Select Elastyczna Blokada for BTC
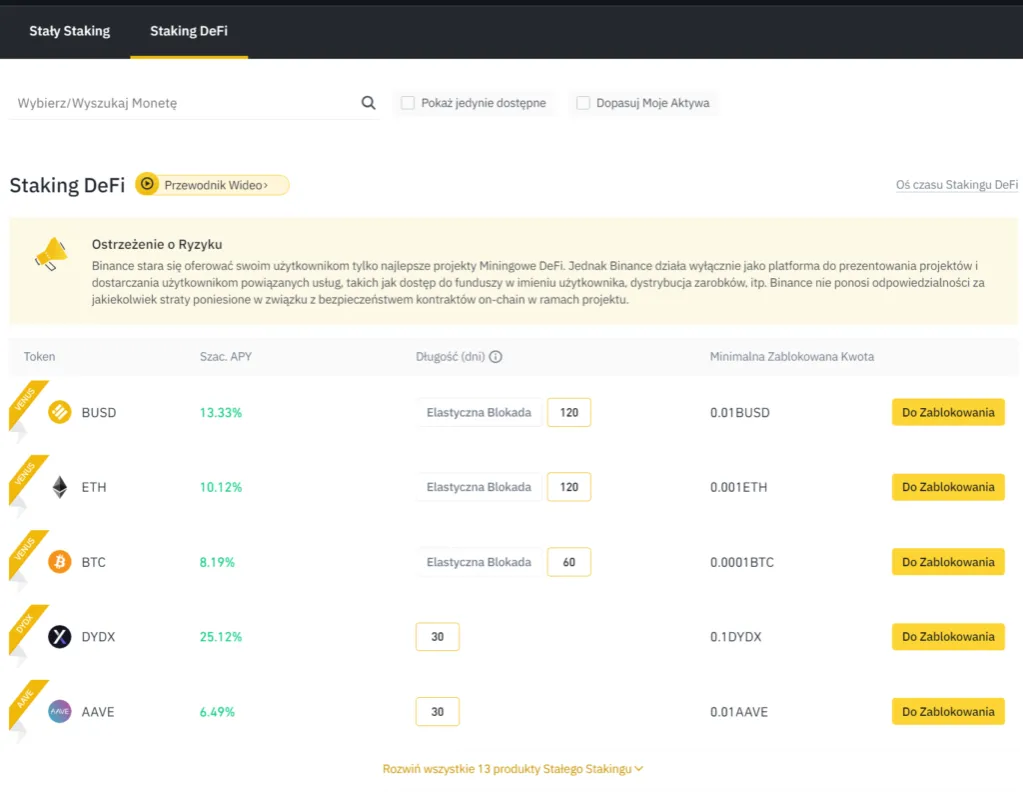Screen dimensions: 1023x794 479,562
